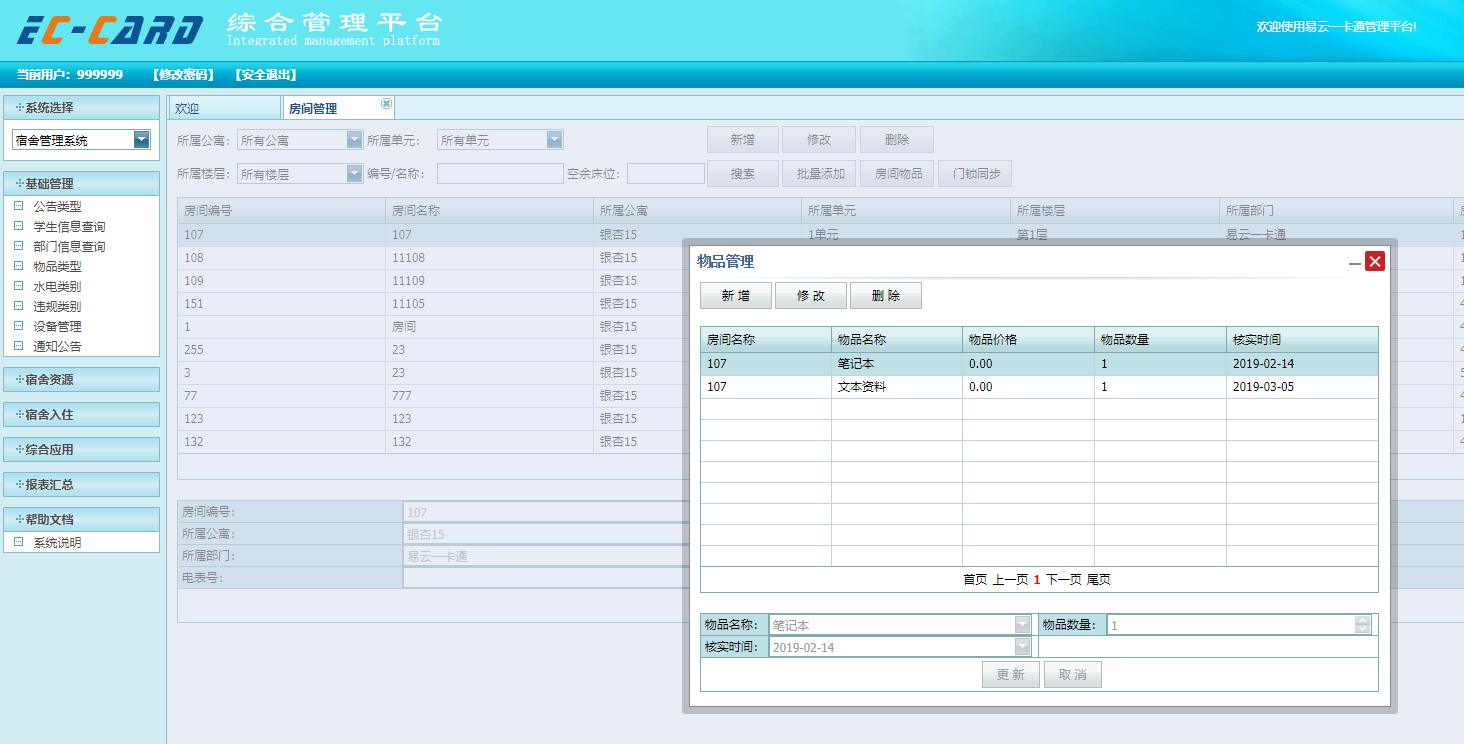Minimize the 物品管理 dialog

pos(1355,263)
